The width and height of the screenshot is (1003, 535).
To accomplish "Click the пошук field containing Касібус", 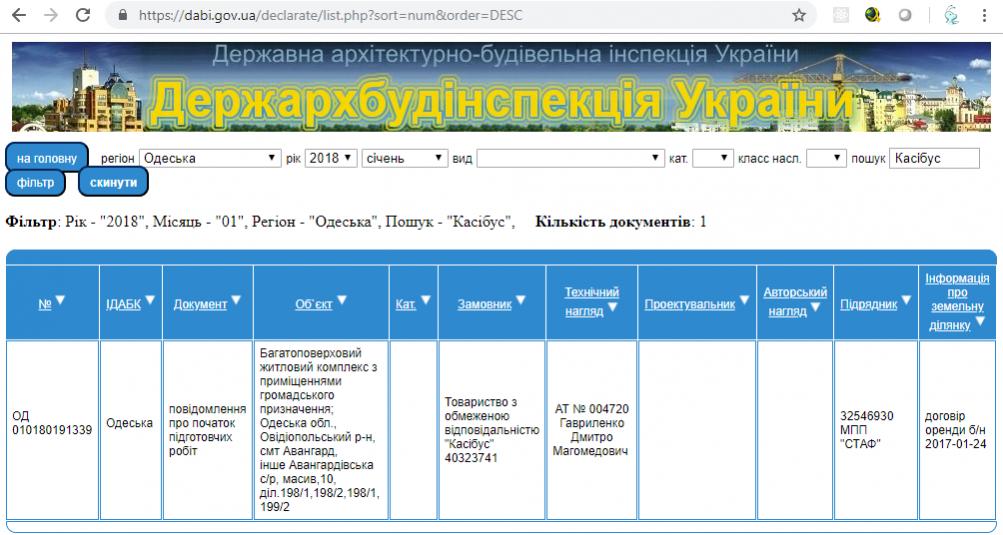I will [933, 158].
